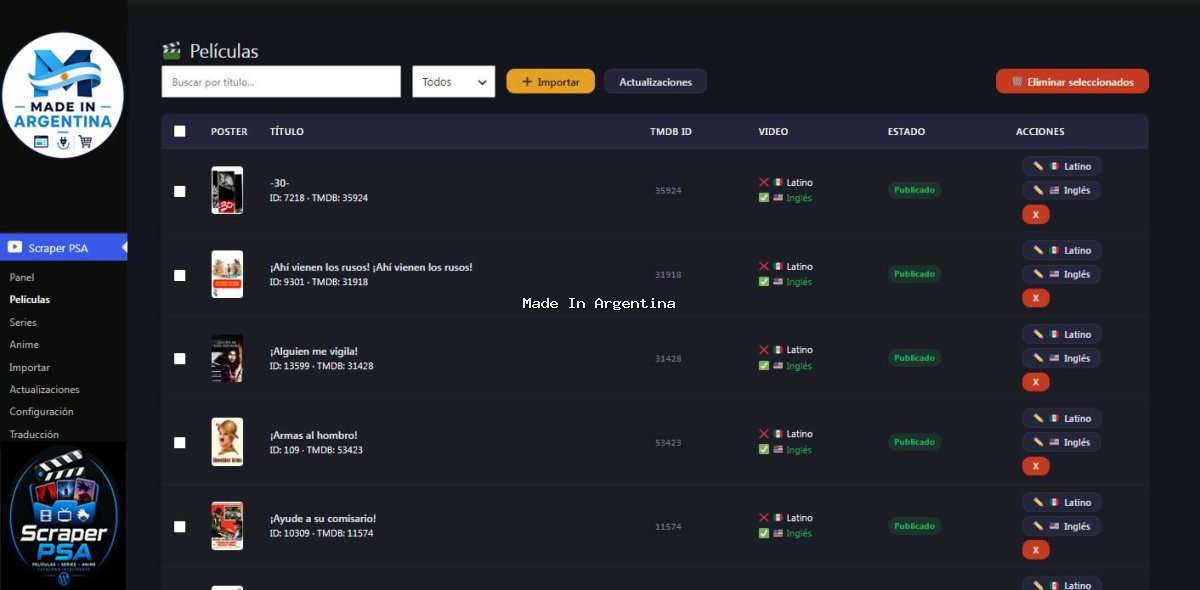
Task: Click the search by title field
Action: pyautogui.click(x=281, y=82)
